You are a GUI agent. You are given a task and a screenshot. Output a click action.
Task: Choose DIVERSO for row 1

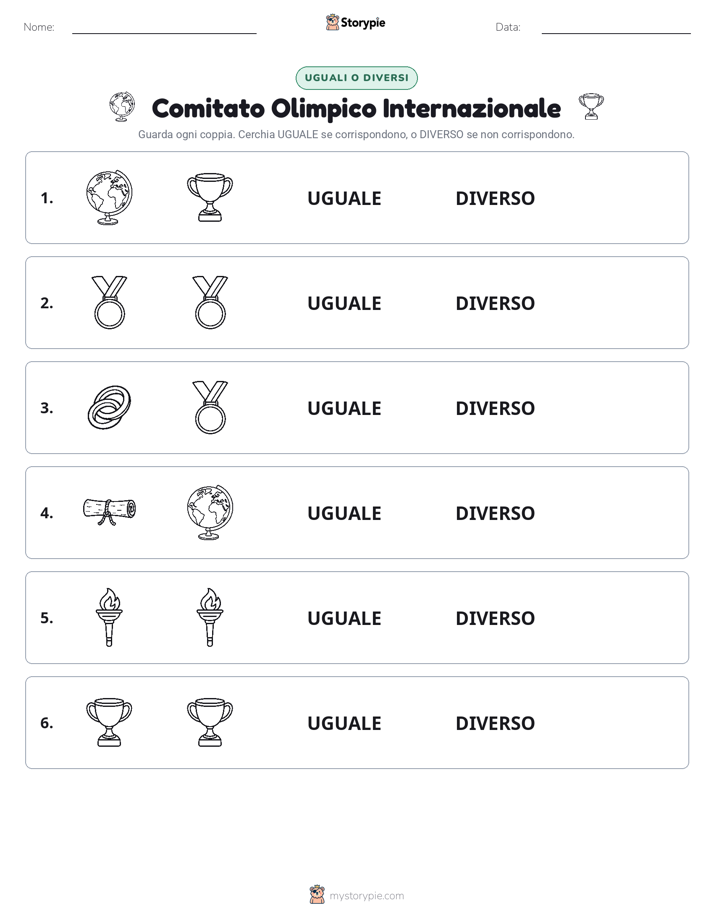(x=495, y=199)
